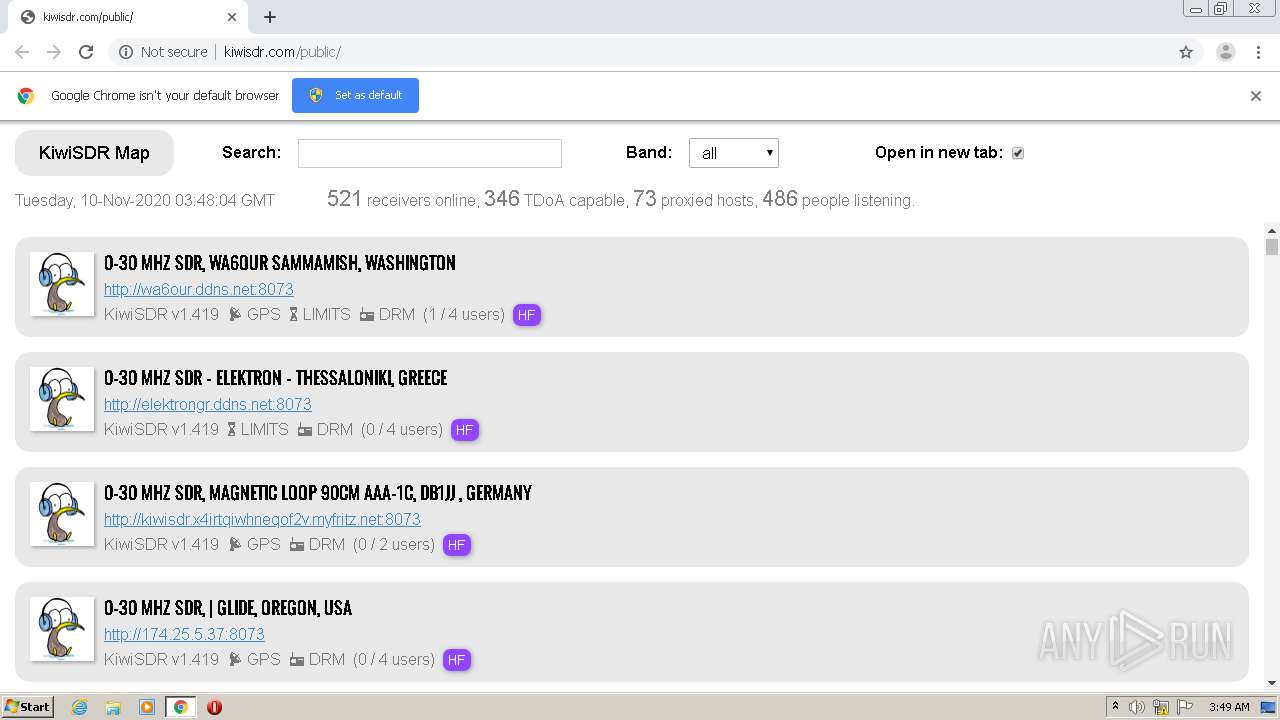Focus the Search text field

coord(430,153)
